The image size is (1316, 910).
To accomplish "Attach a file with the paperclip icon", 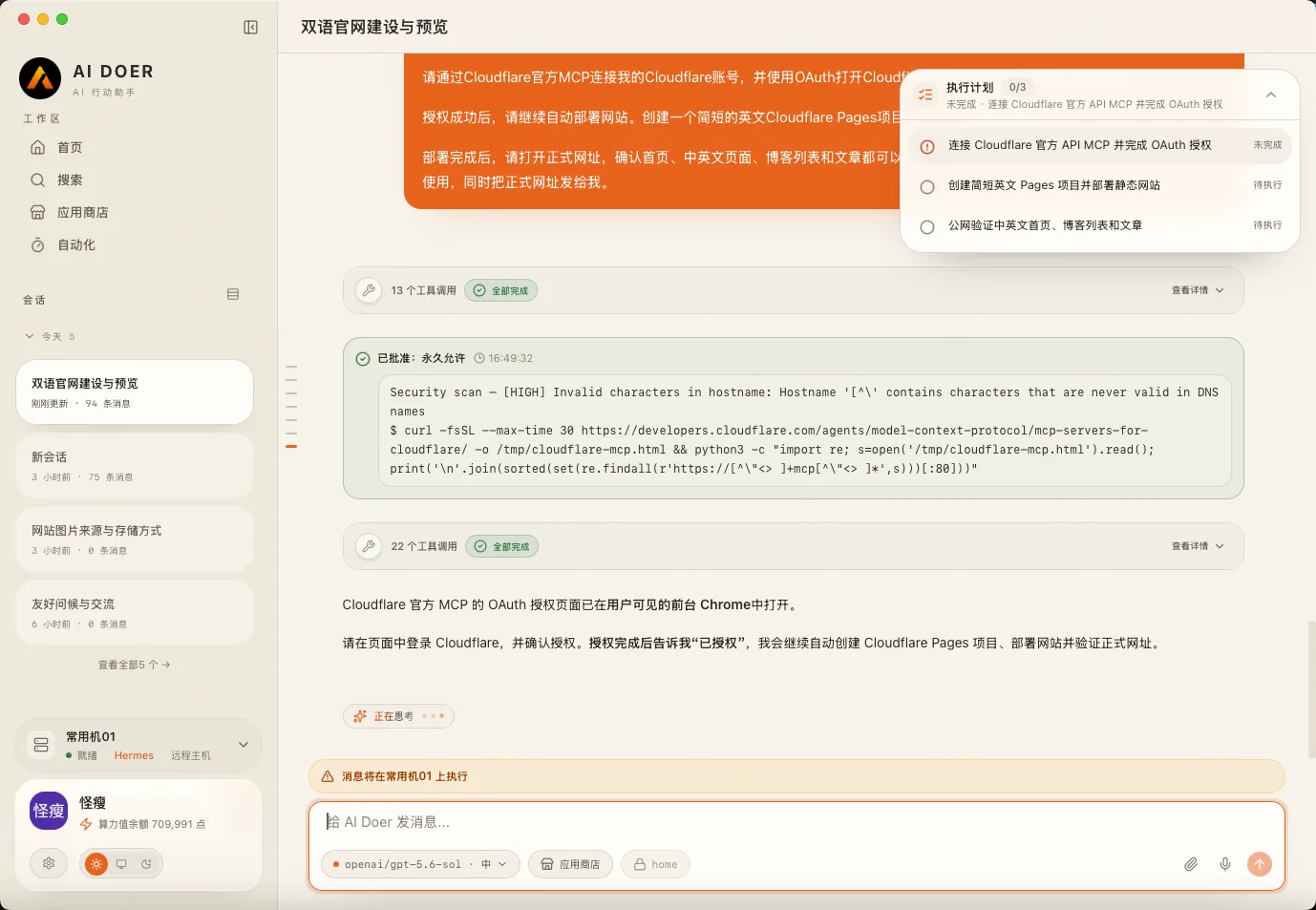I will pyautogui.click(x=1191, y=864).
